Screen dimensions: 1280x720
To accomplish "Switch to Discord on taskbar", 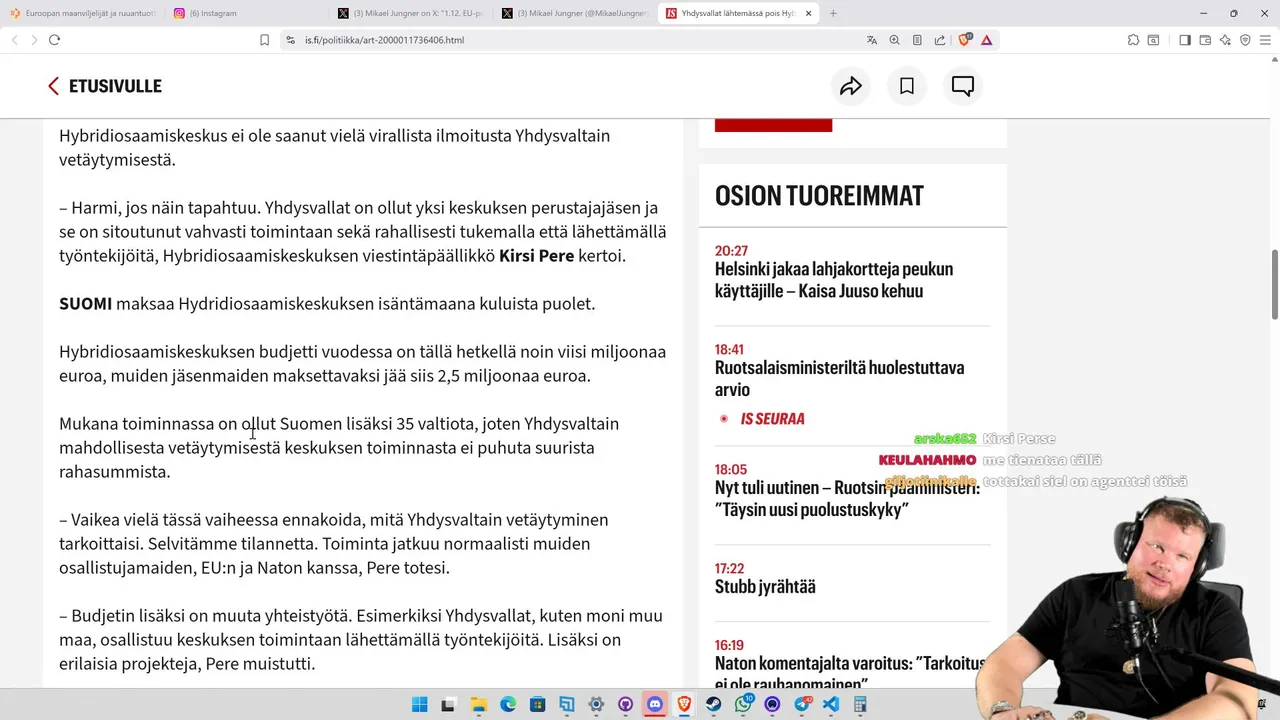I will click(x=655, y=704).
